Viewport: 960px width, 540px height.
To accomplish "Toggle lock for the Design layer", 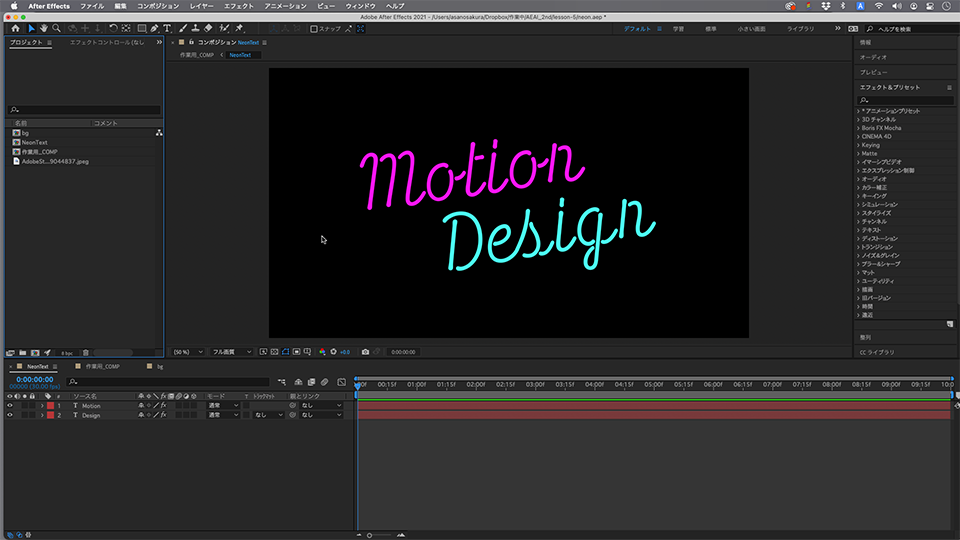I will coord(32,415).
